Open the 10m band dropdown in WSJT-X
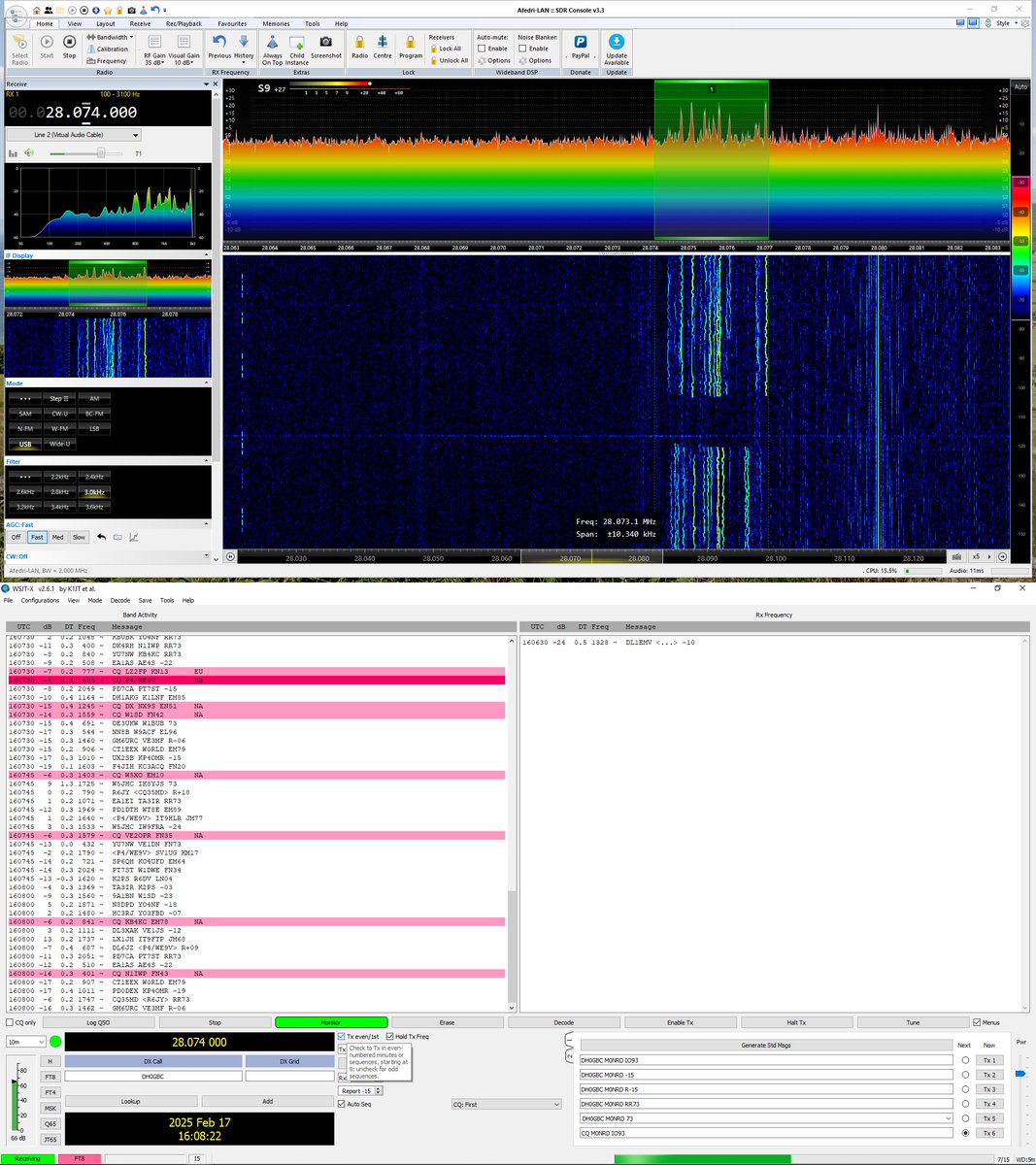 [26, 1042]
